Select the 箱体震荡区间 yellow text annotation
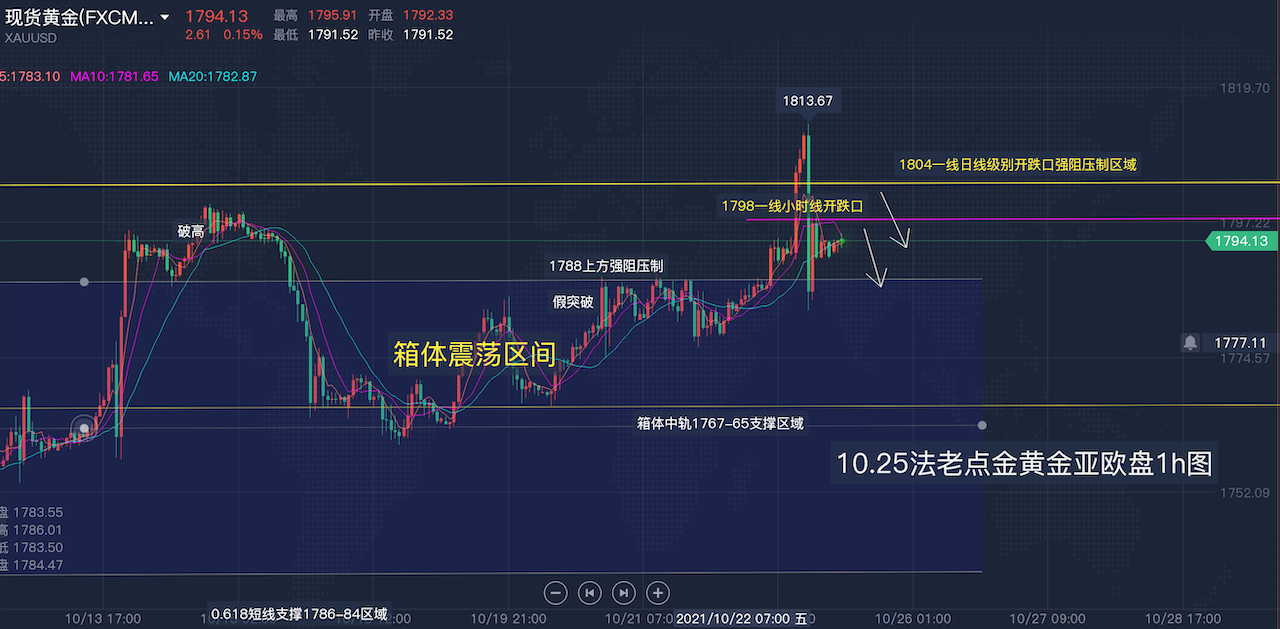The image size is (1280, 629). tap(474, 355)
